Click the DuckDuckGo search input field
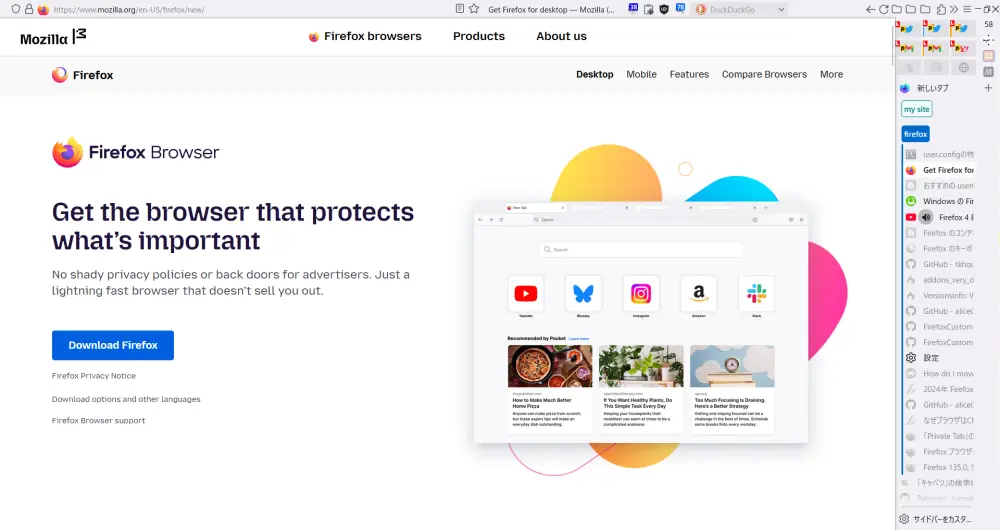This screenshot has width=1000, height=530. [740, 10]
